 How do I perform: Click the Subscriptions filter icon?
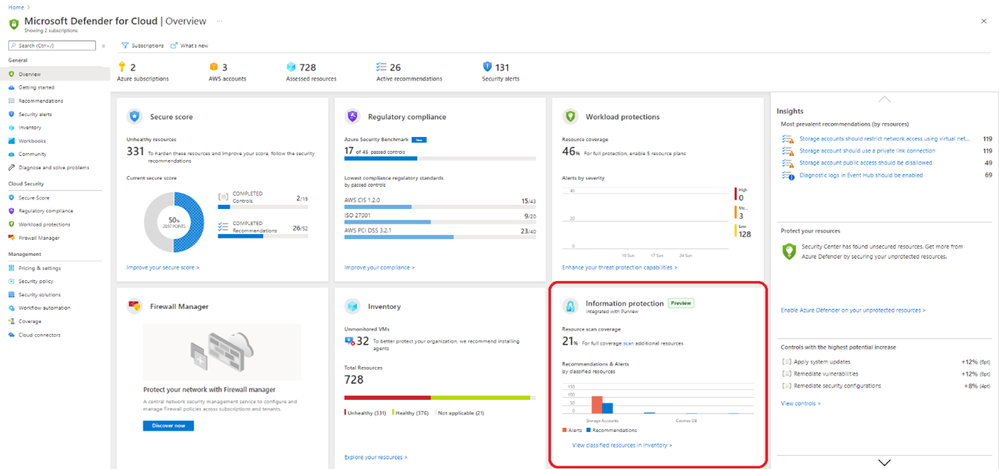pos(125,45)
